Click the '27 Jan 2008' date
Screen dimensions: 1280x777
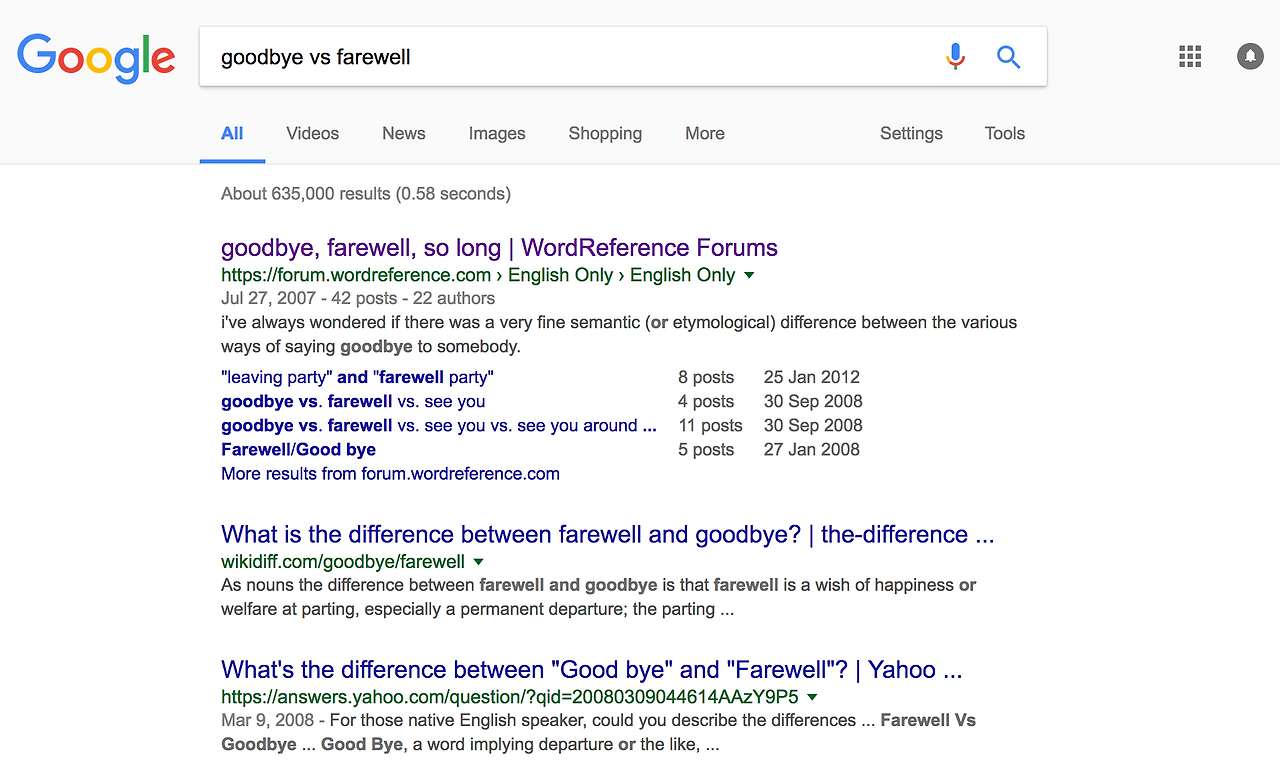812,449
